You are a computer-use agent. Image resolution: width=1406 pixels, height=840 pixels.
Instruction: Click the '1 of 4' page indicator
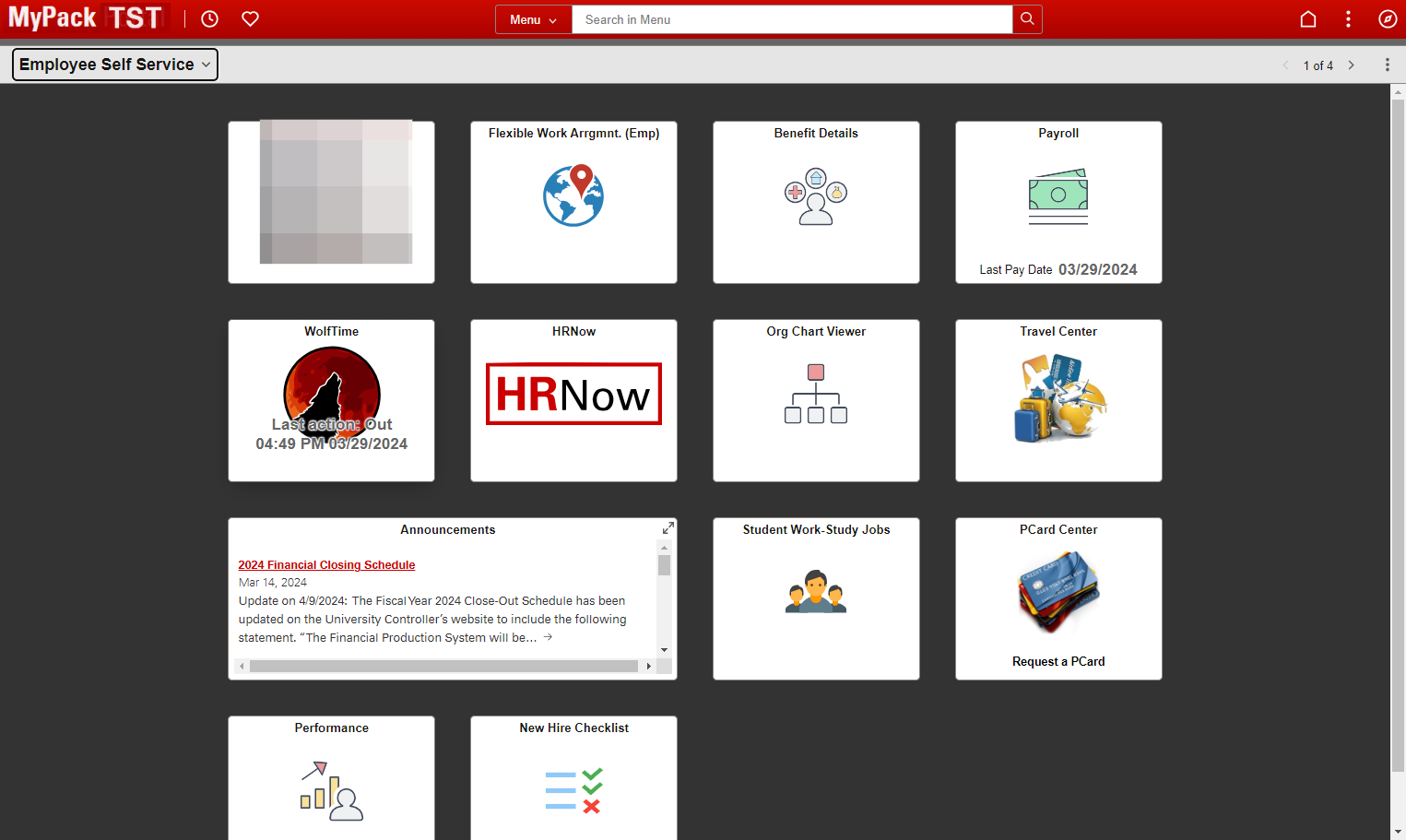click(x=1318, y=65)
